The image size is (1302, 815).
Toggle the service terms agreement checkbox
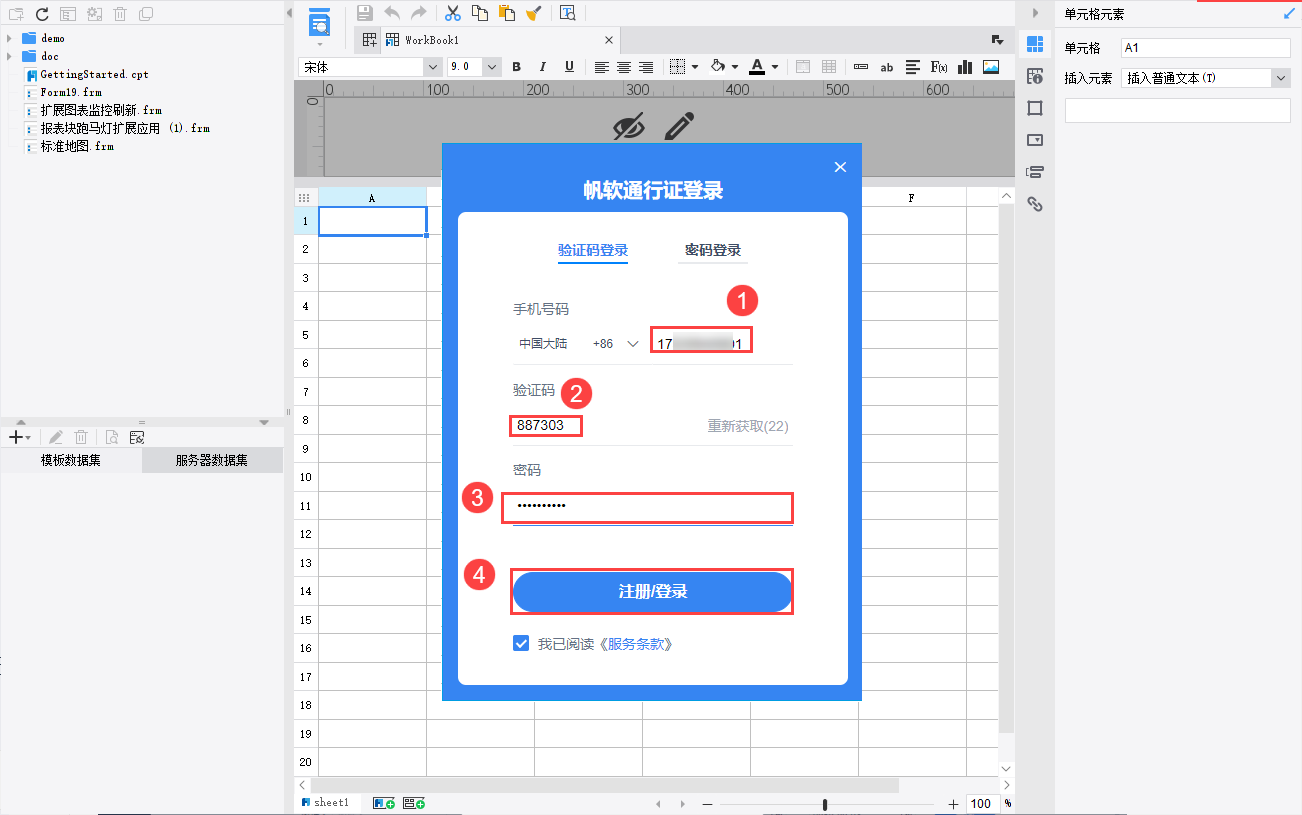521,644
